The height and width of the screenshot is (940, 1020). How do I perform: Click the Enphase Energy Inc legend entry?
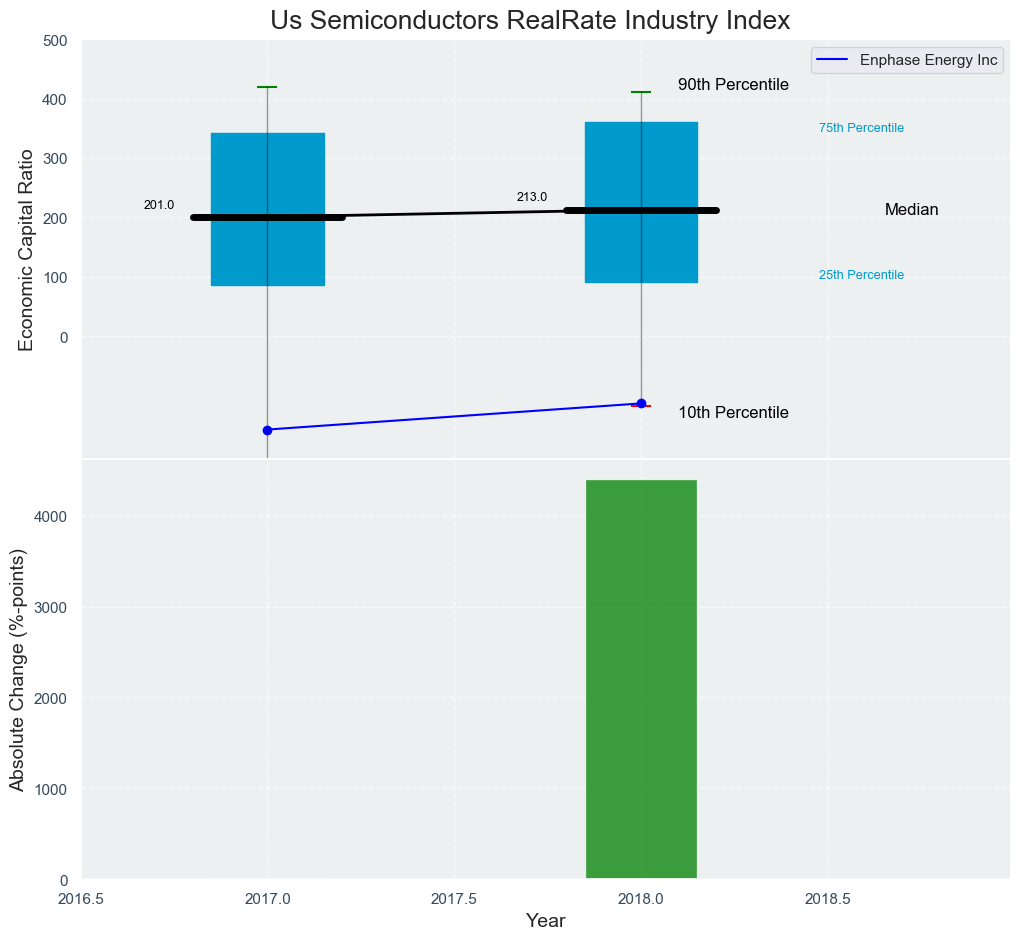929,60
